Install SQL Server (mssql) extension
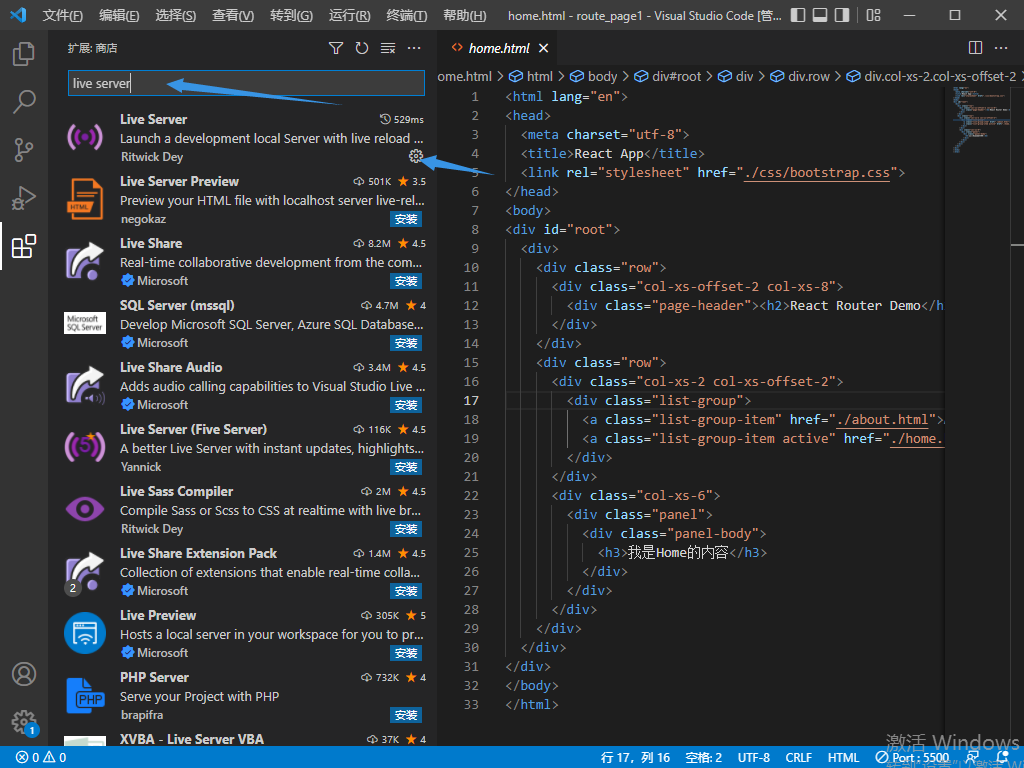The height and width of the screenshot is (768, 1024). pos(406,343)
